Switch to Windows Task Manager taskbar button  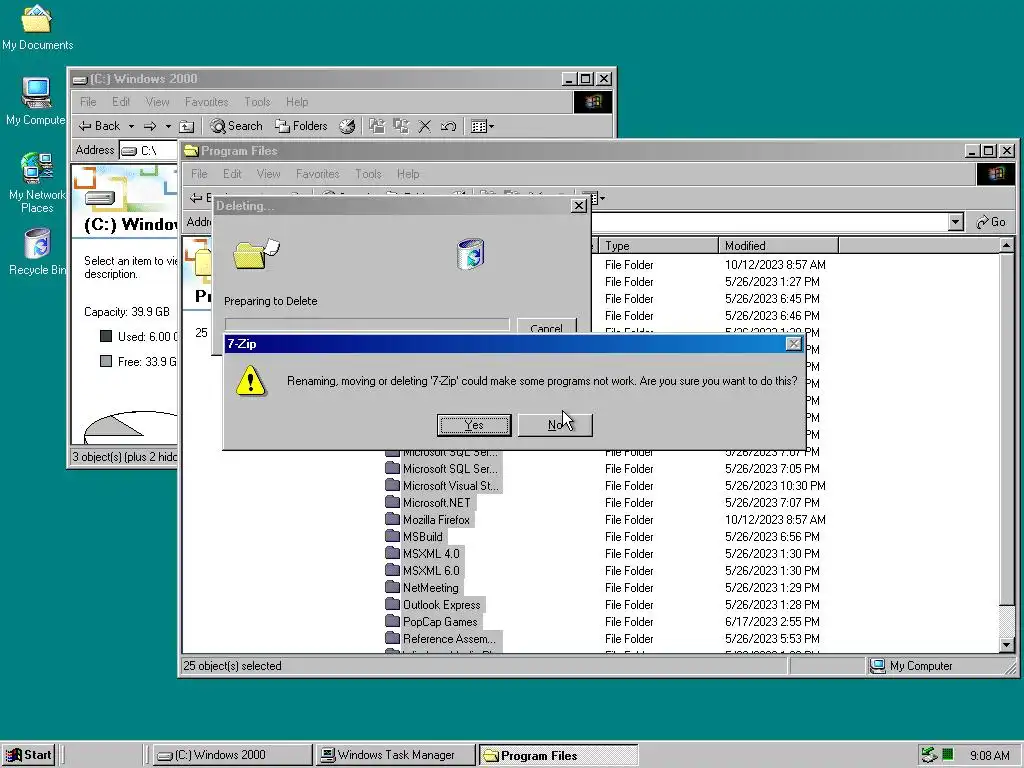[x=395, y=755]
